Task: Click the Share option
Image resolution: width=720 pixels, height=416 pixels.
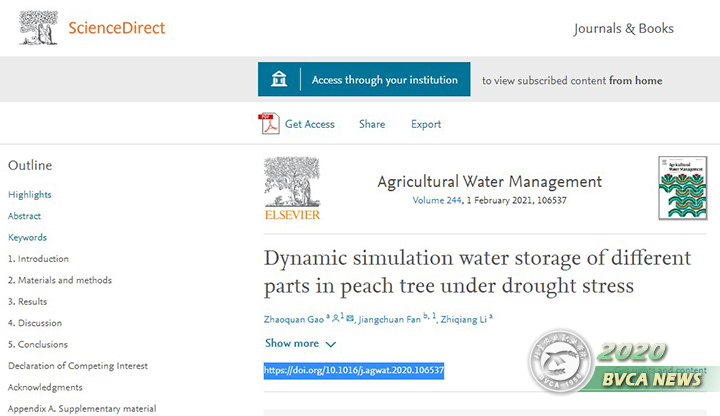Action: click(x=372, y=124)
